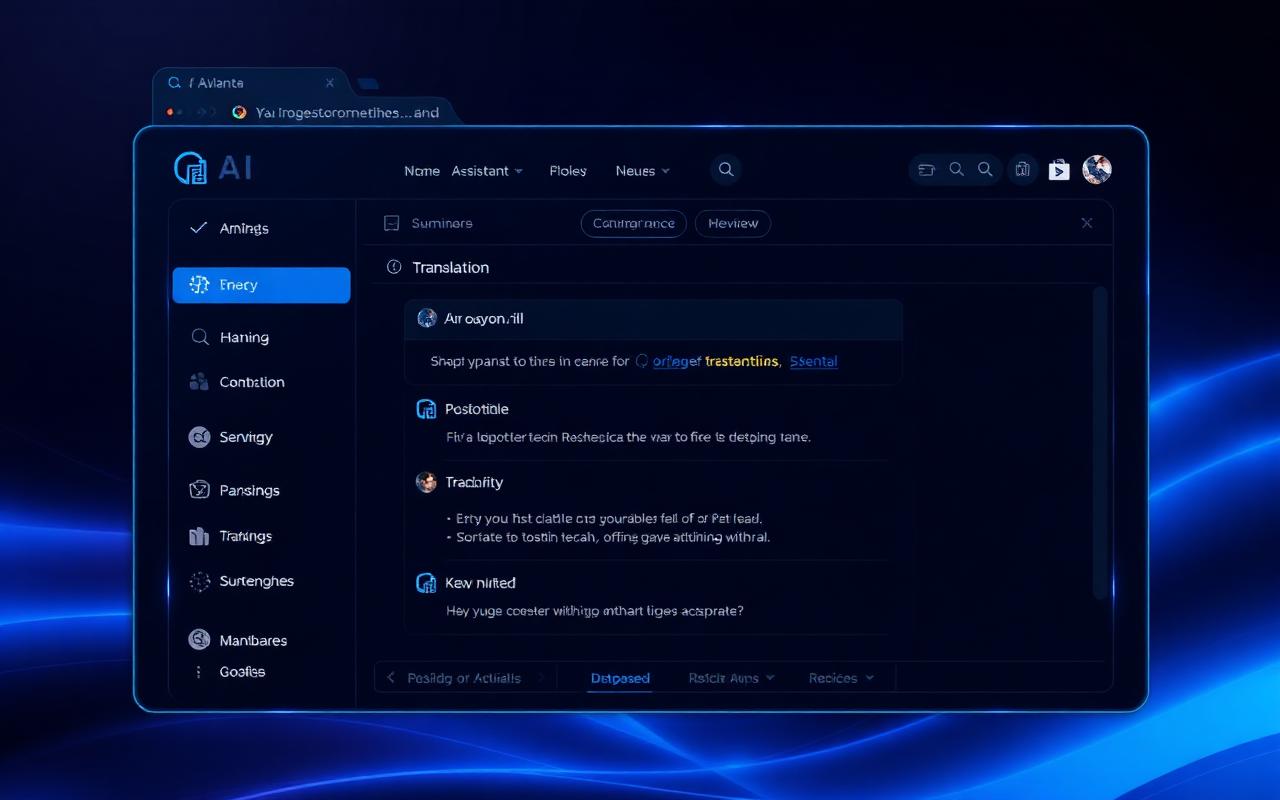Click the red window control dot

click(171, 112)
